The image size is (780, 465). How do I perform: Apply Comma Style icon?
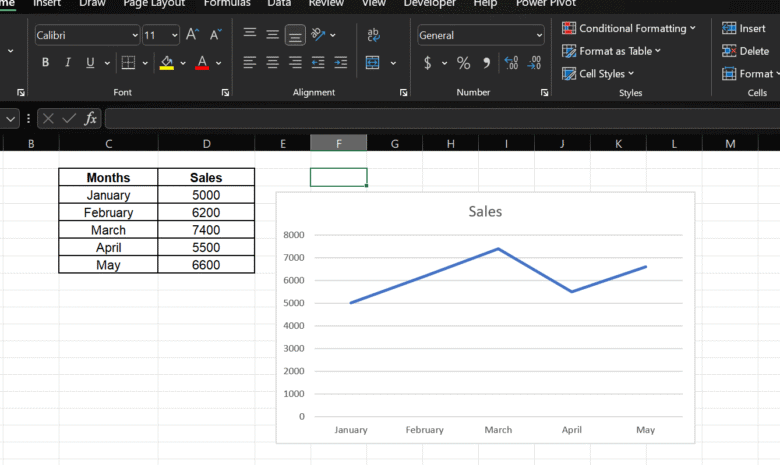[x=486, y=63]
